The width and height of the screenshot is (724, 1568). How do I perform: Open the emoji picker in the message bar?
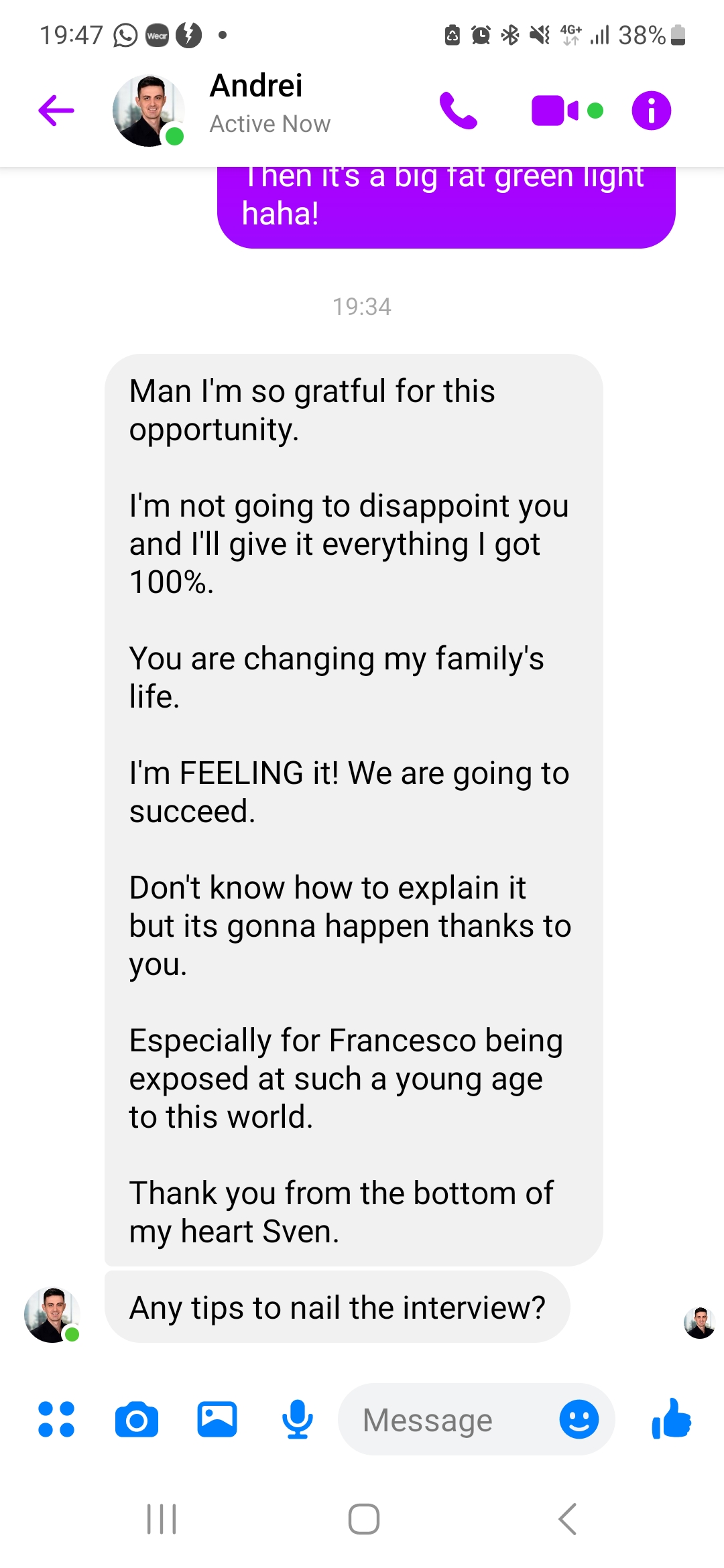coord(578,1419)
